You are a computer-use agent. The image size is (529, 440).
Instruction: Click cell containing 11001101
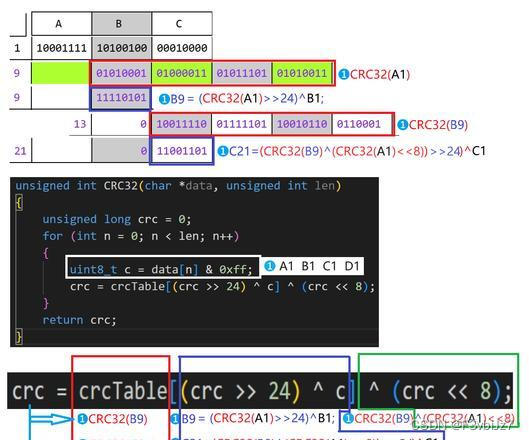182,150
